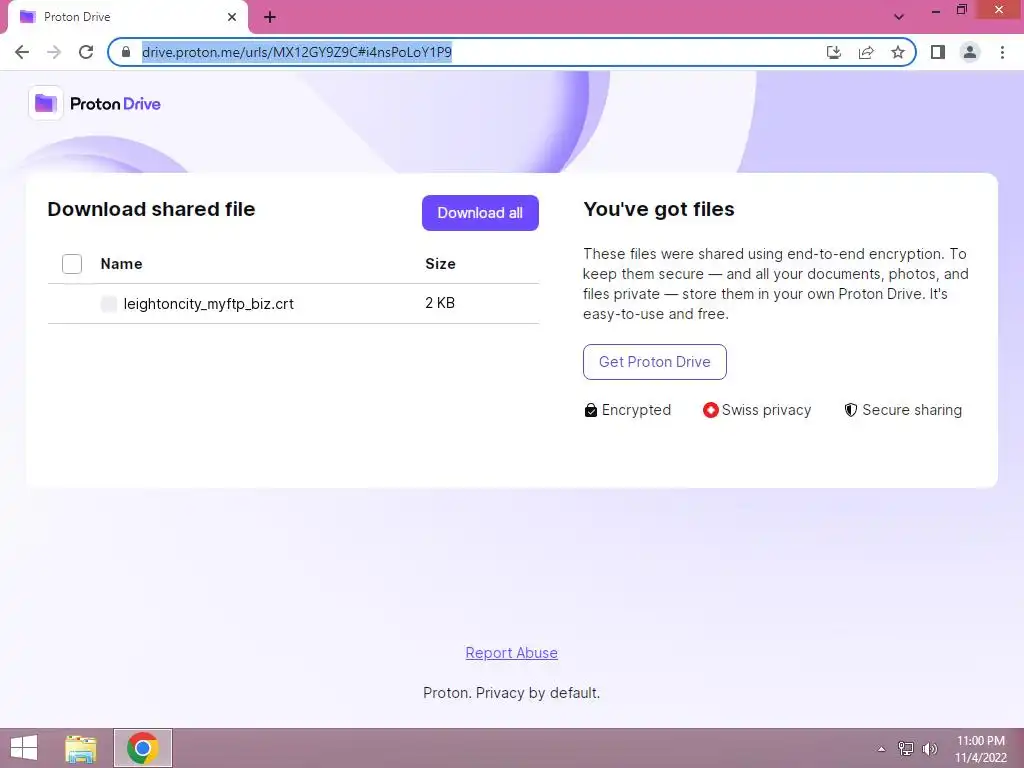This screenshot has height=768, width=1024.
Task: Open the Report Abuse link
Action: click(511, 653)
